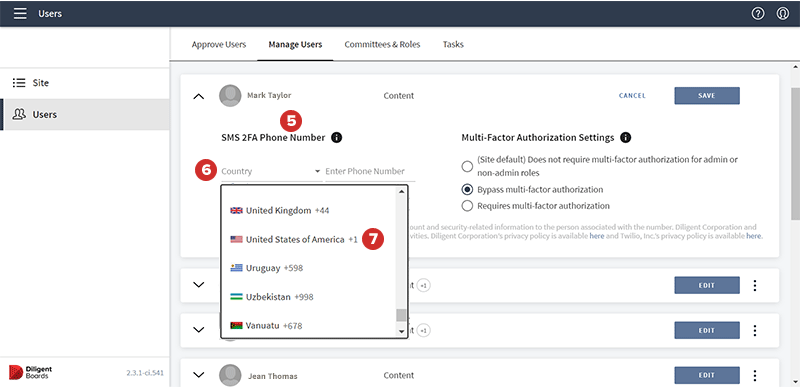This screenshot has width=800, height=387.
Task: Open the Country dropdown arrow
Action: [317, 171]
